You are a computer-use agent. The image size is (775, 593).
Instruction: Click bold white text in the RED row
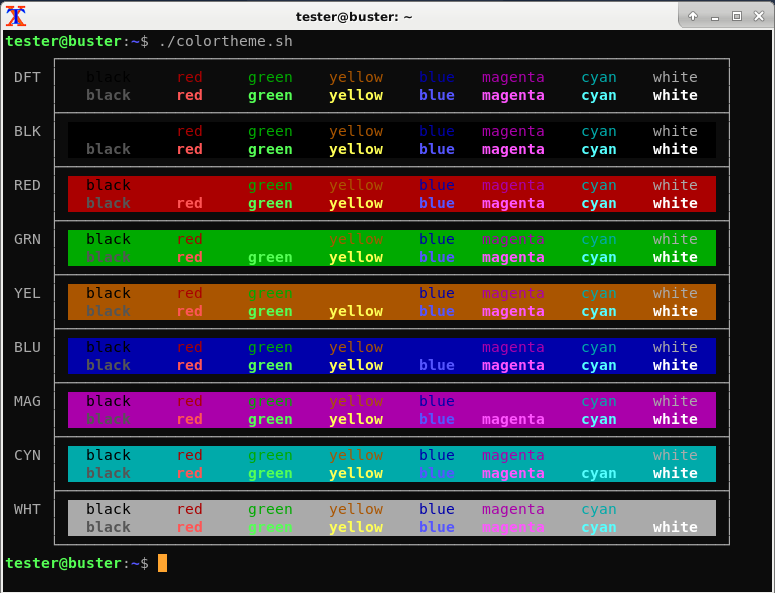675,203
